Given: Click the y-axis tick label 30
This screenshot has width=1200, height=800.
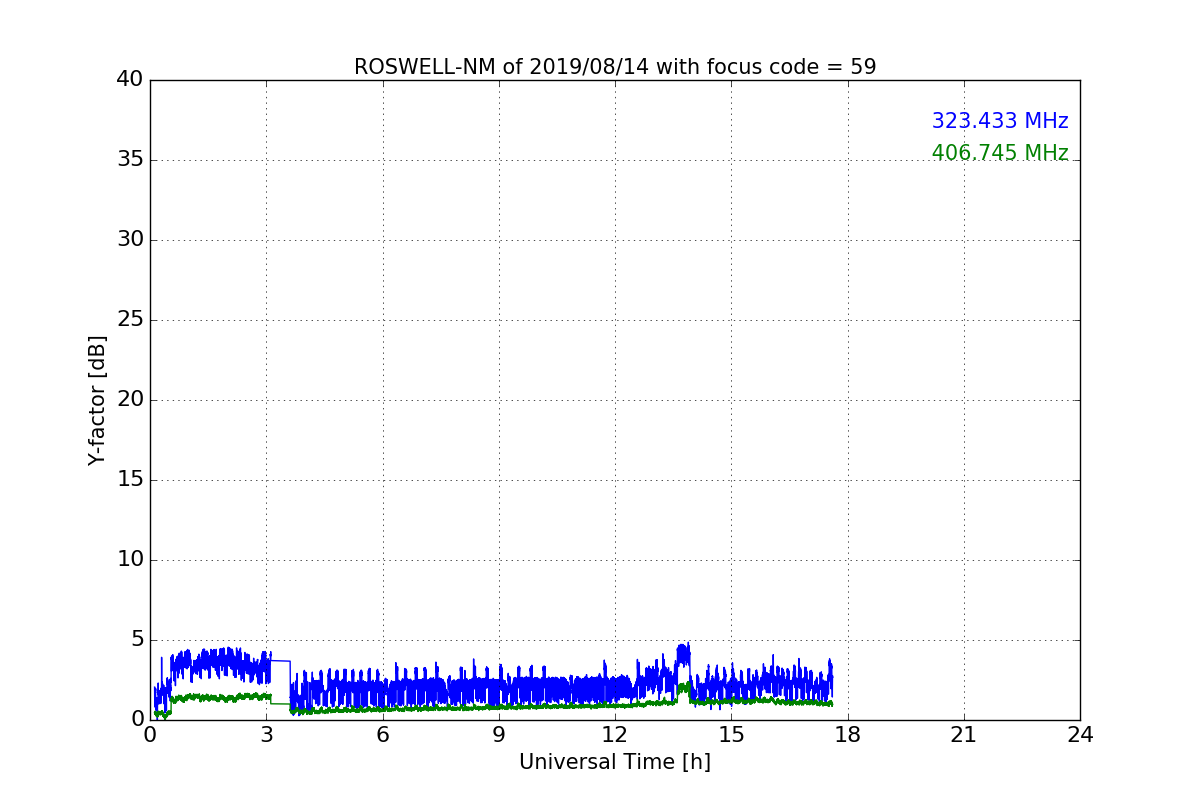Looking at the screenshot, I should click(x=130, y=240).
